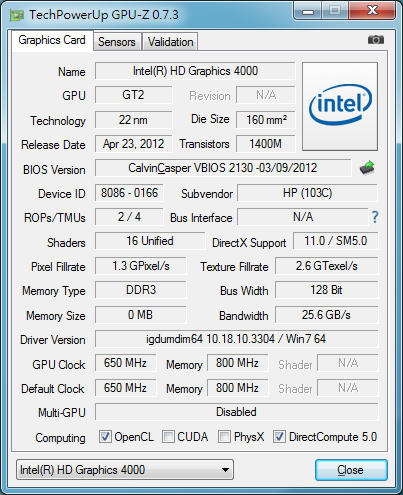This screenshot has height=495, width=403.
Task: Click the GPU field showing GT2
Action: coord(134,95)
